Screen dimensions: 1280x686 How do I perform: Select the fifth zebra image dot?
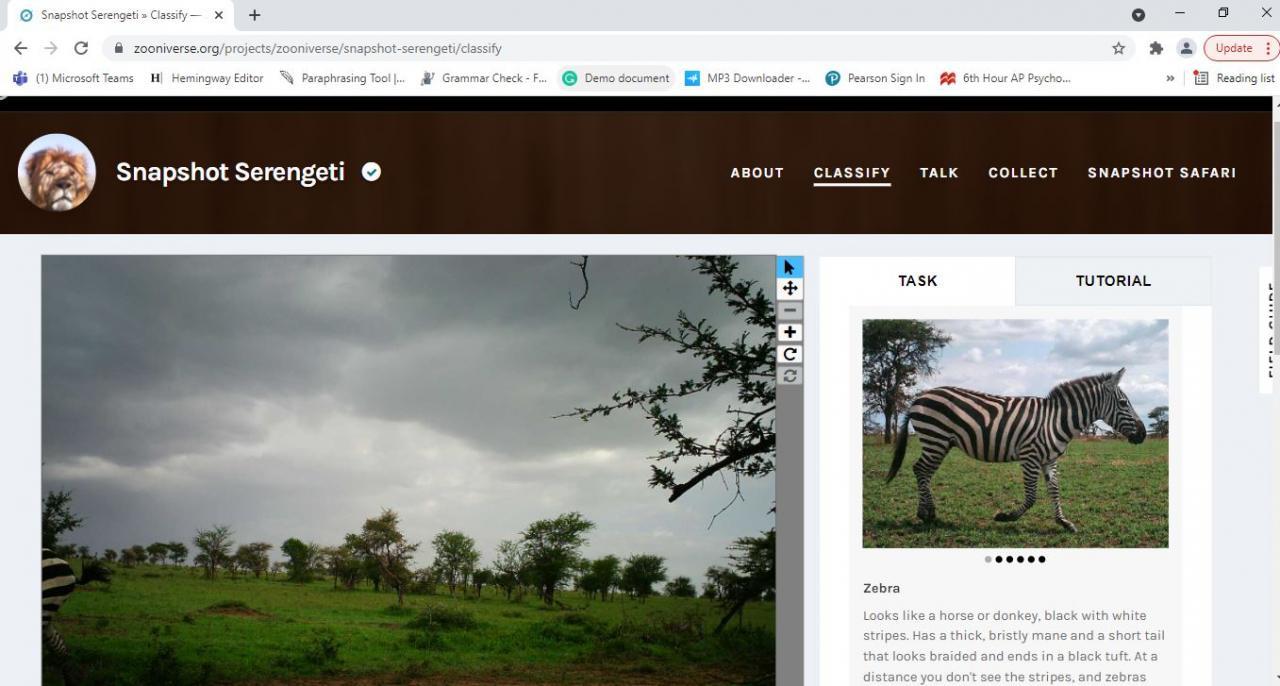(1031, 559)
